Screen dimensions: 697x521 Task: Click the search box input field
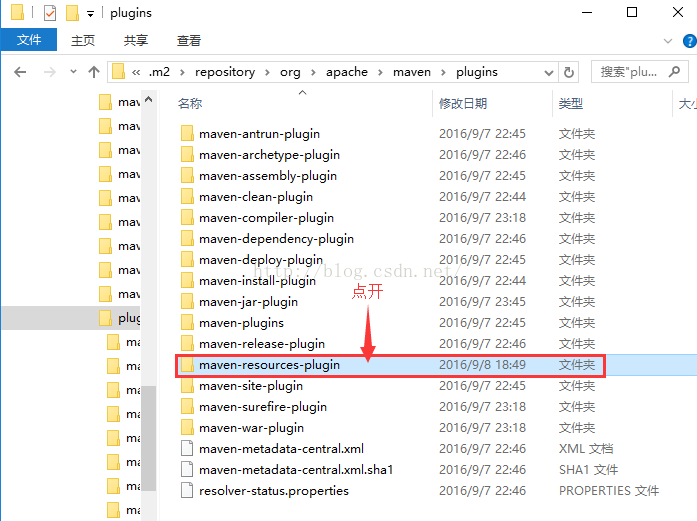pos(640,72)
